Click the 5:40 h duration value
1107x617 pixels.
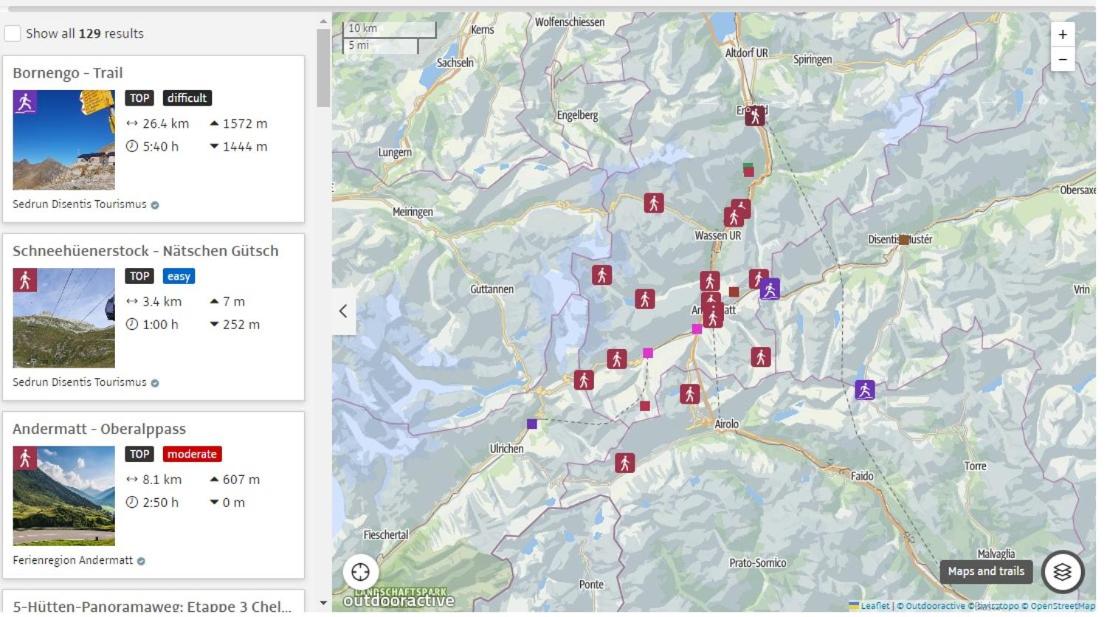tap(161, 147)
